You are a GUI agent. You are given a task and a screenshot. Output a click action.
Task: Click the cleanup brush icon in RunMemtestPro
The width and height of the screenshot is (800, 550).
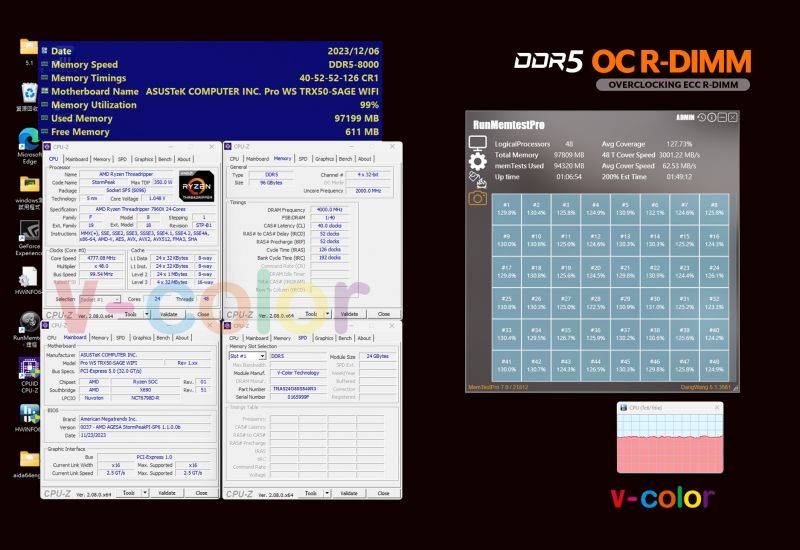pyautogui.click(x=477, y=180)
